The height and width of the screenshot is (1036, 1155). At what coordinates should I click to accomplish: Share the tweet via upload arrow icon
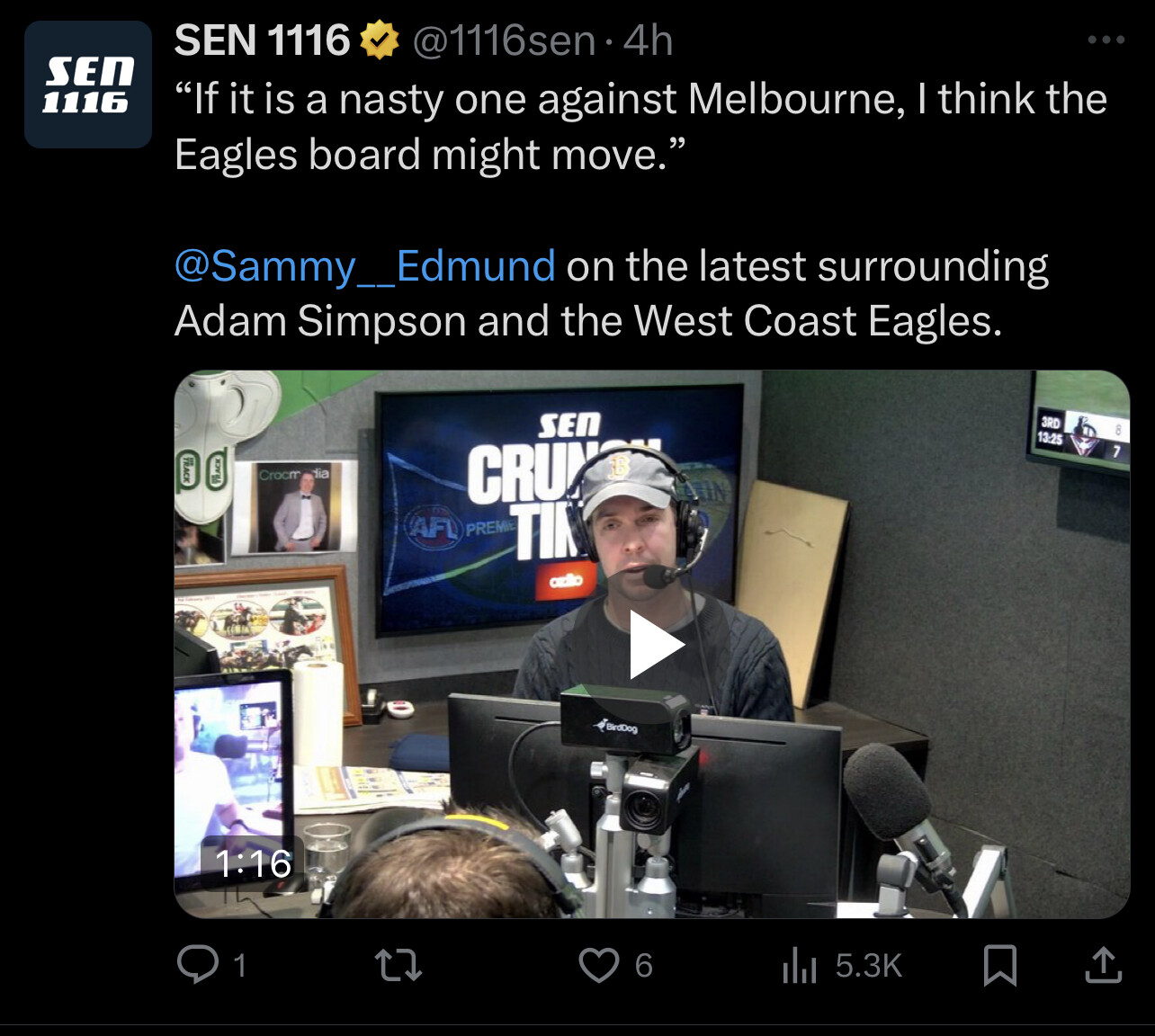pos(1103,965)
